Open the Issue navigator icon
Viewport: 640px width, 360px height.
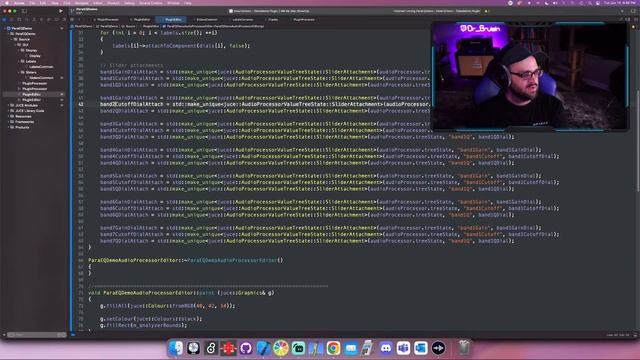pos(34,19)
